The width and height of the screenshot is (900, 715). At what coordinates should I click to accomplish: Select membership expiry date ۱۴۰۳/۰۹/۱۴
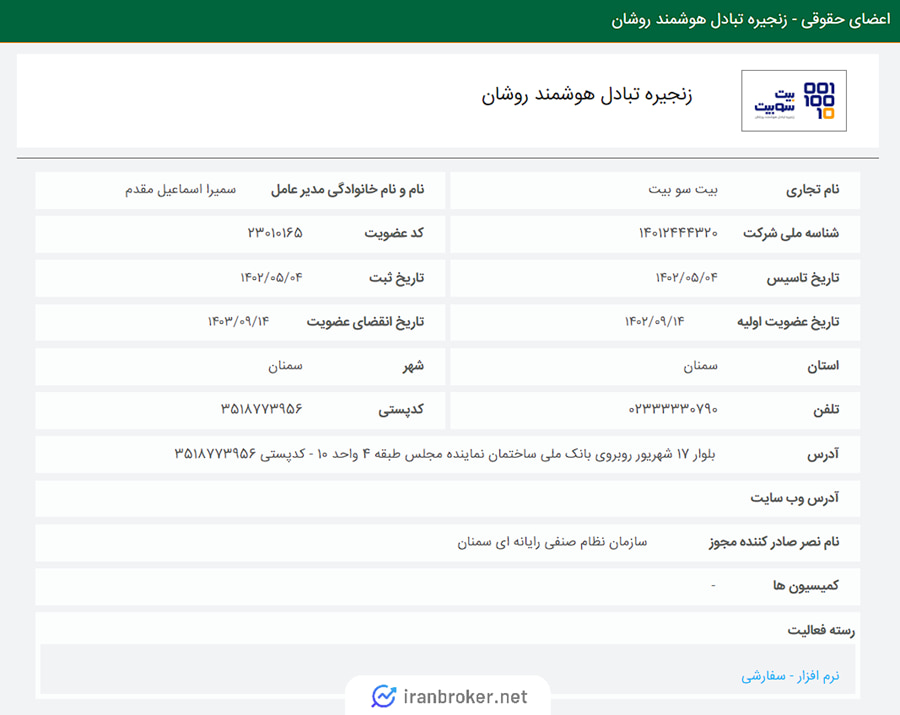pos(238,321)
